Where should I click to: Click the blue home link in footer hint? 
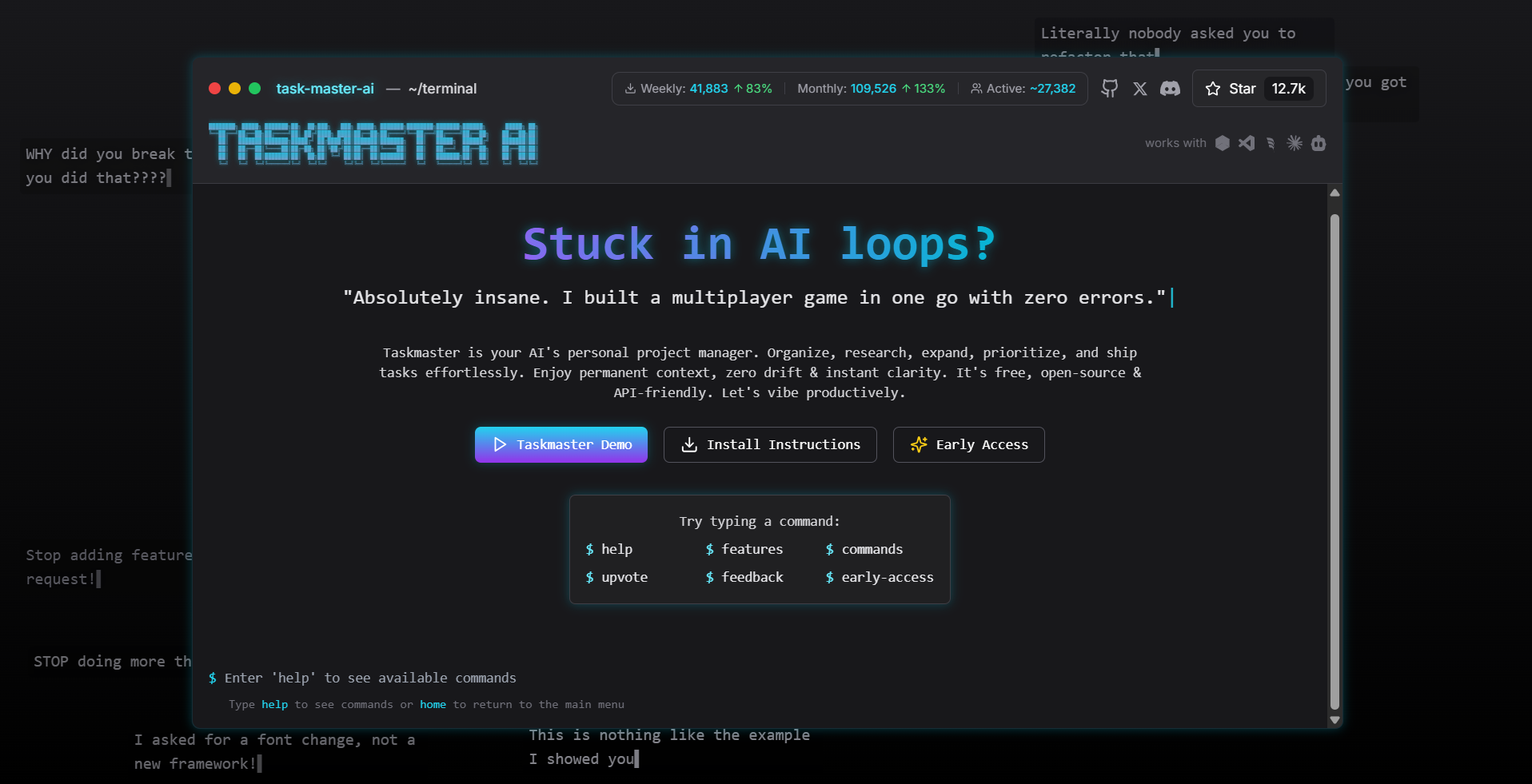pyautogui.click(x=433, y=704)
